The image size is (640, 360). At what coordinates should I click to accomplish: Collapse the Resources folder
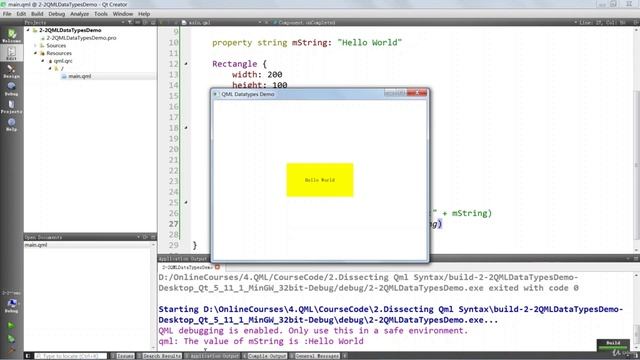pyautogui.click(x=35, y=53)
